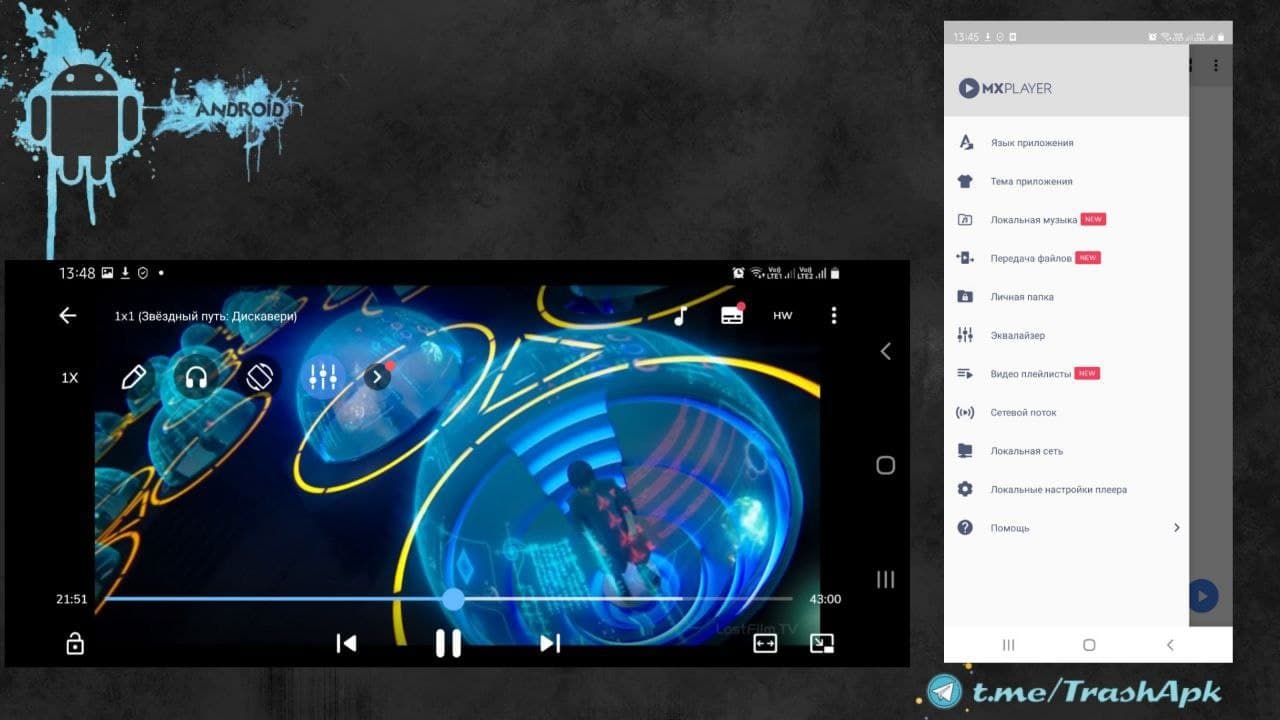Open the subtitles icon in the player
Viewport: 1280px width, 720px height.
pos(732,315)
